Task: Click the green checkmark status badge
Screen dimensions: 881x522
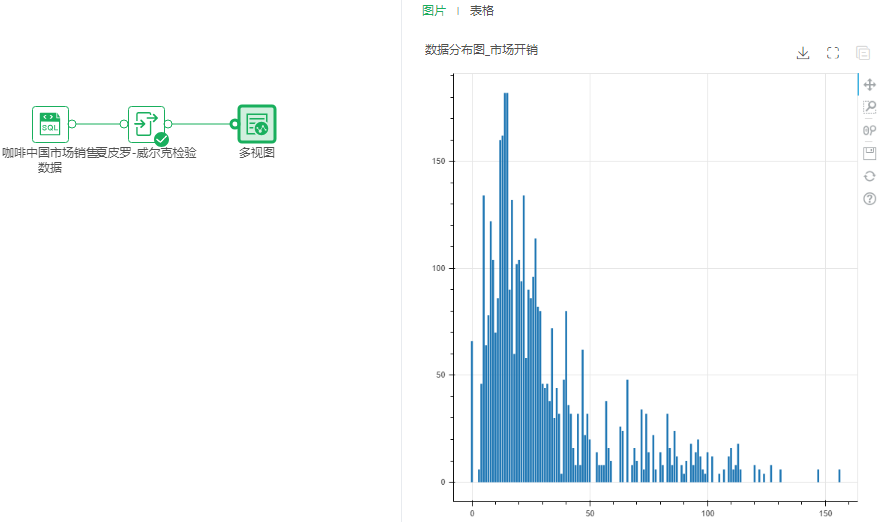Action: (x=161, y=140)
